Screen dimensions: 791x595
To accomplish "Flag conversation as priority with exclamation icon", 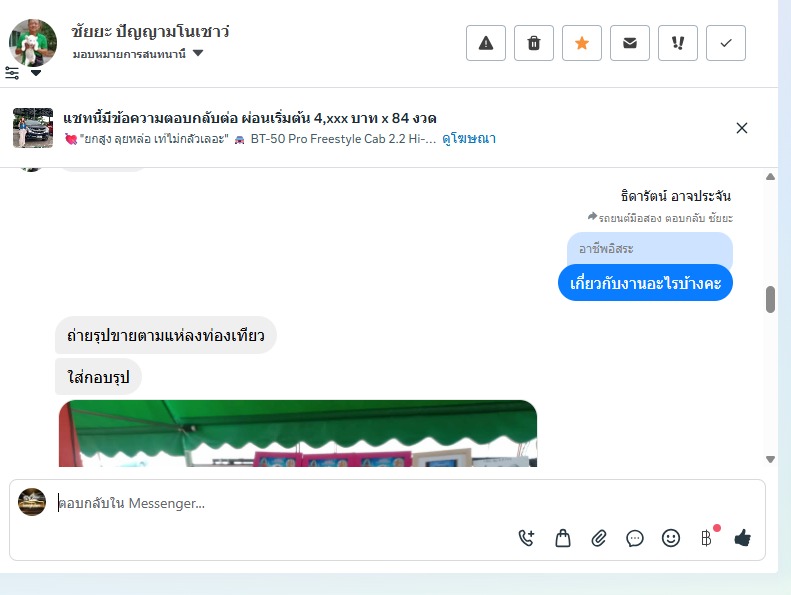I will click(x=677, y=43).
